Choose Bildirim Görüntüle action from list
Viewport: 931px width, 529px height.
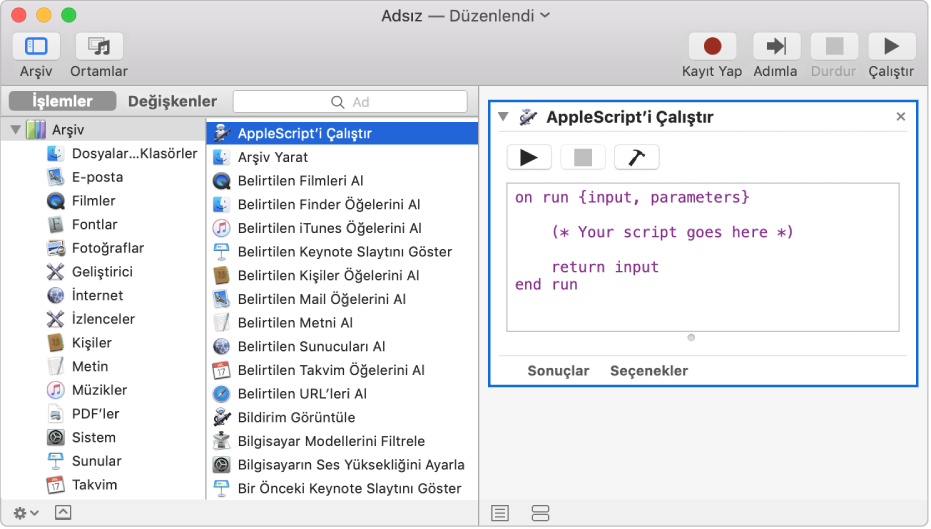[296, 417]
